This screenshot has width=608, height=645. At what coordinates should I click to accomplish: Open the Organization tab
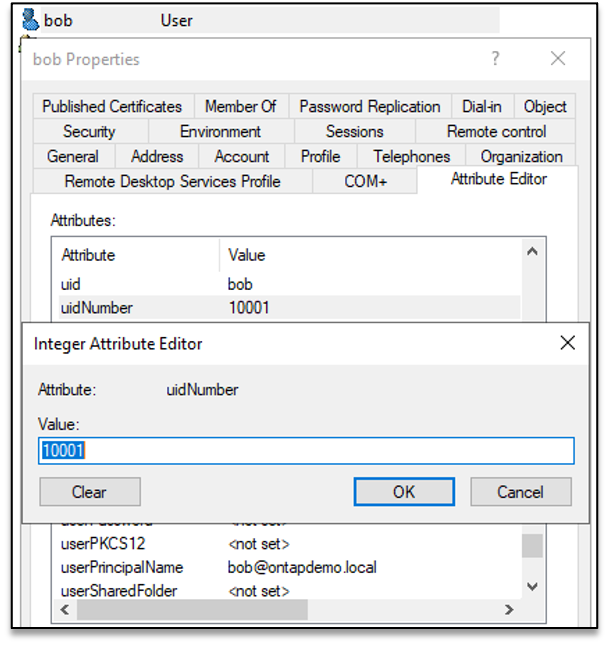521,156
